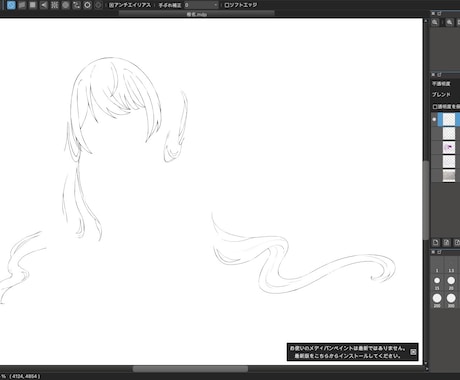Viewport: 460px width, 380px height.
Task: Enable the crisscross snap icon
Action: 33,5
